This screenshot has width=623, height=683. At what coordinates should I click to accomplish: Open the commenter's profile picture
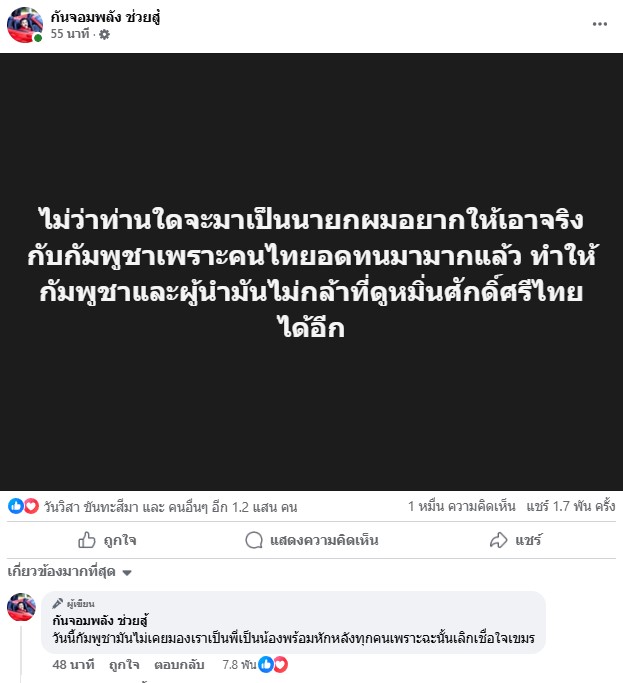tap(21, 607)
